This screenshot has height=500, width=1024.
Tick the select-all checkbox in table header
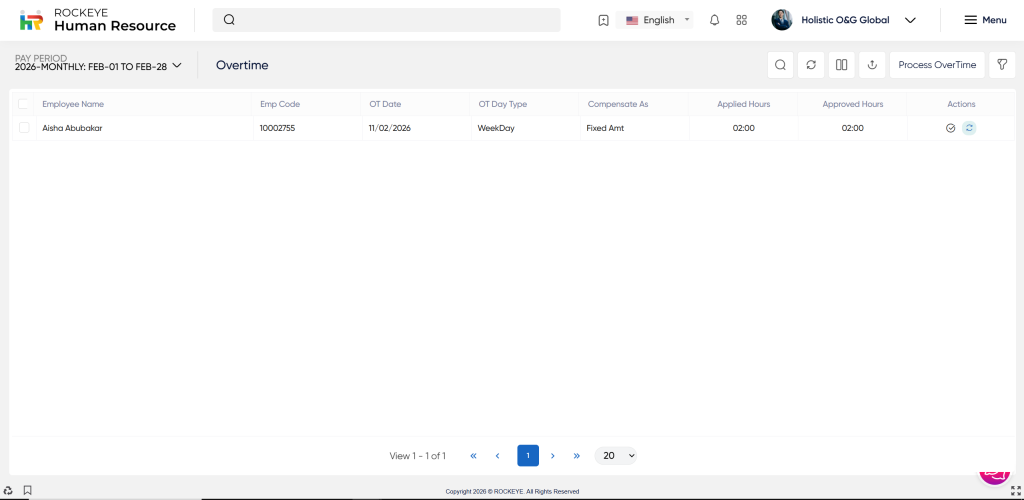click(x=24, y=104)
